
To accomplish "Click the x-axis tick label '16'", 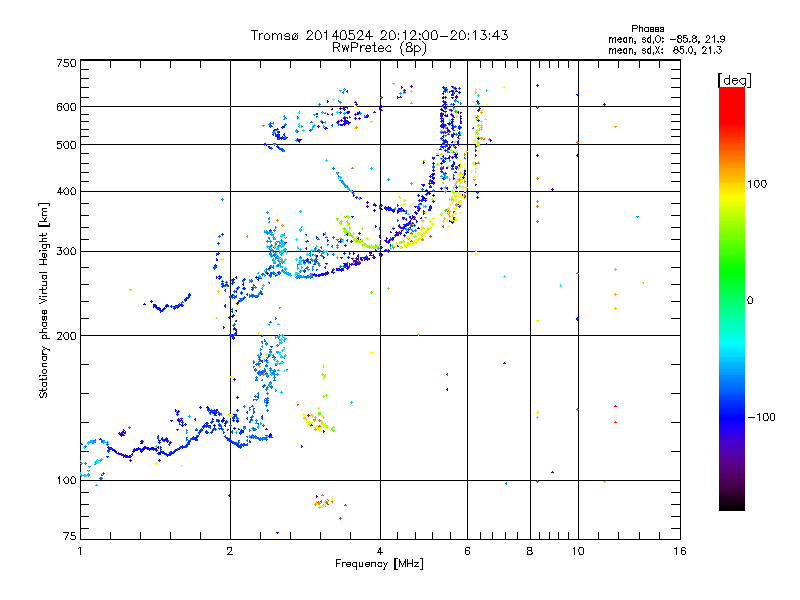I will 680,551.
